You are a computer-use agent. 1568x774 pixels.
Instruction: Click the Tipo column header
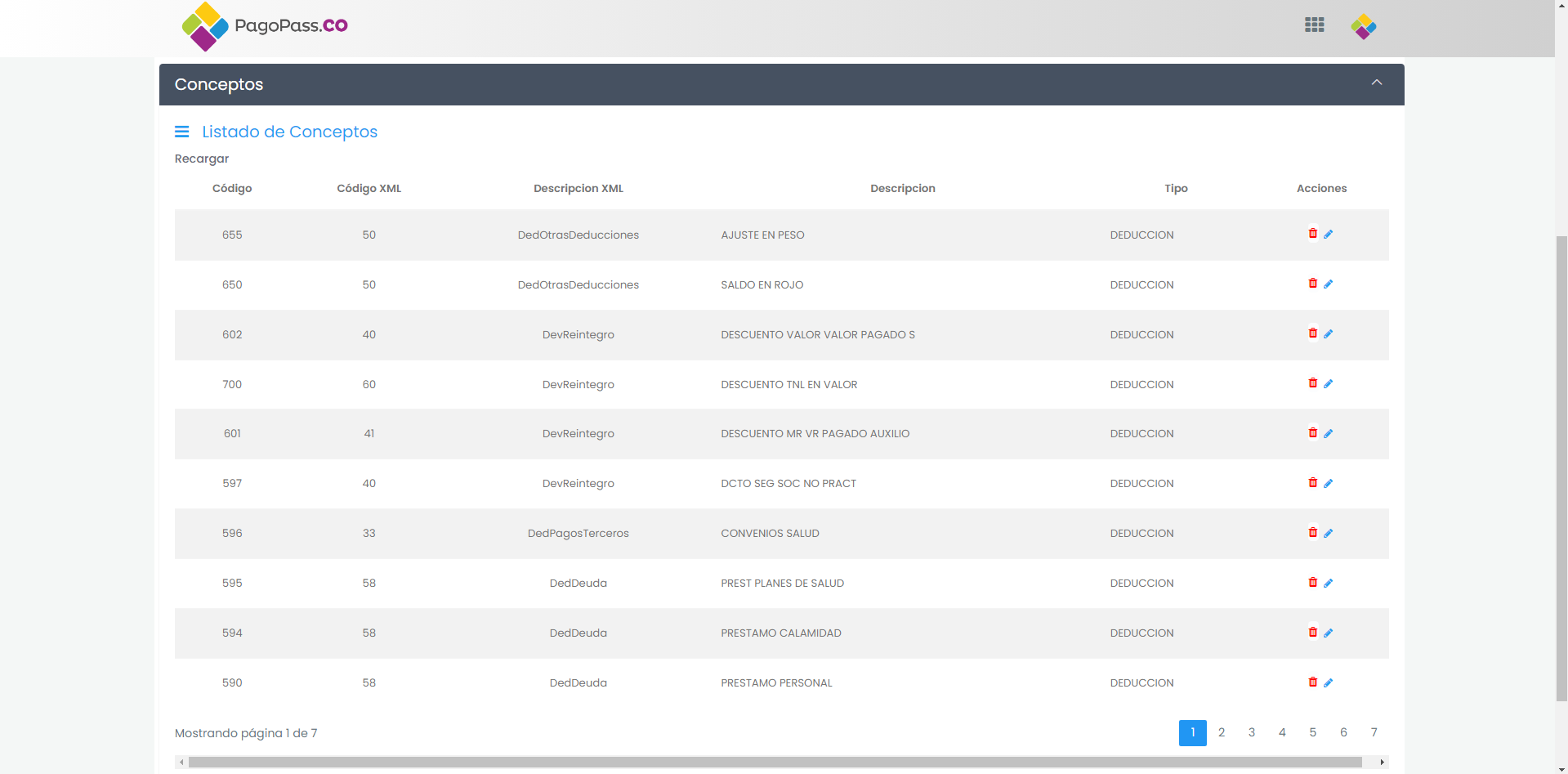point(1175,188)
